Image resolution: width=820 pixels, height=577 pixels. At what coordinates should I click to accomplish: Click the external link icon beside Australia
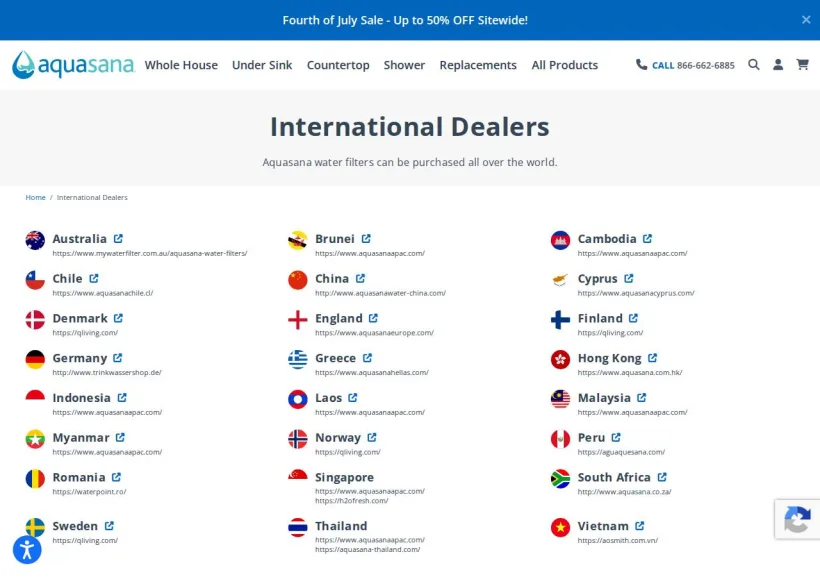[118, 239]
